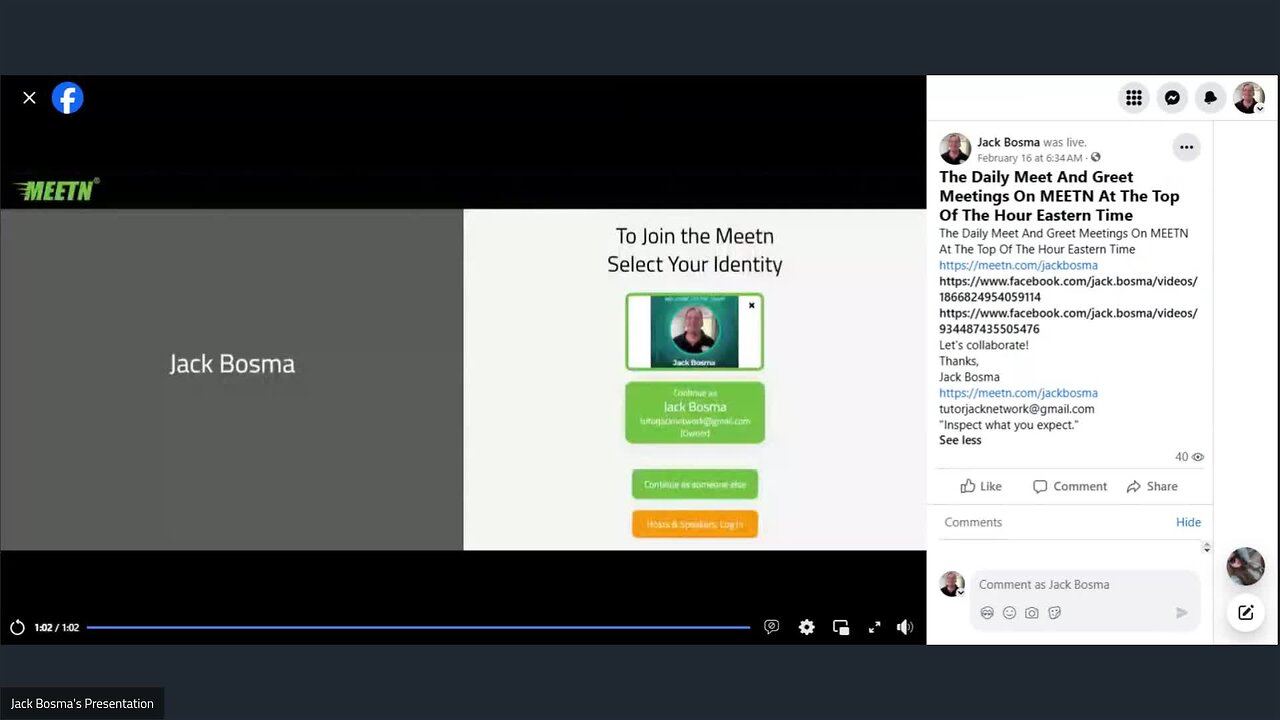Attach a photo with the camera icon

1032,613
